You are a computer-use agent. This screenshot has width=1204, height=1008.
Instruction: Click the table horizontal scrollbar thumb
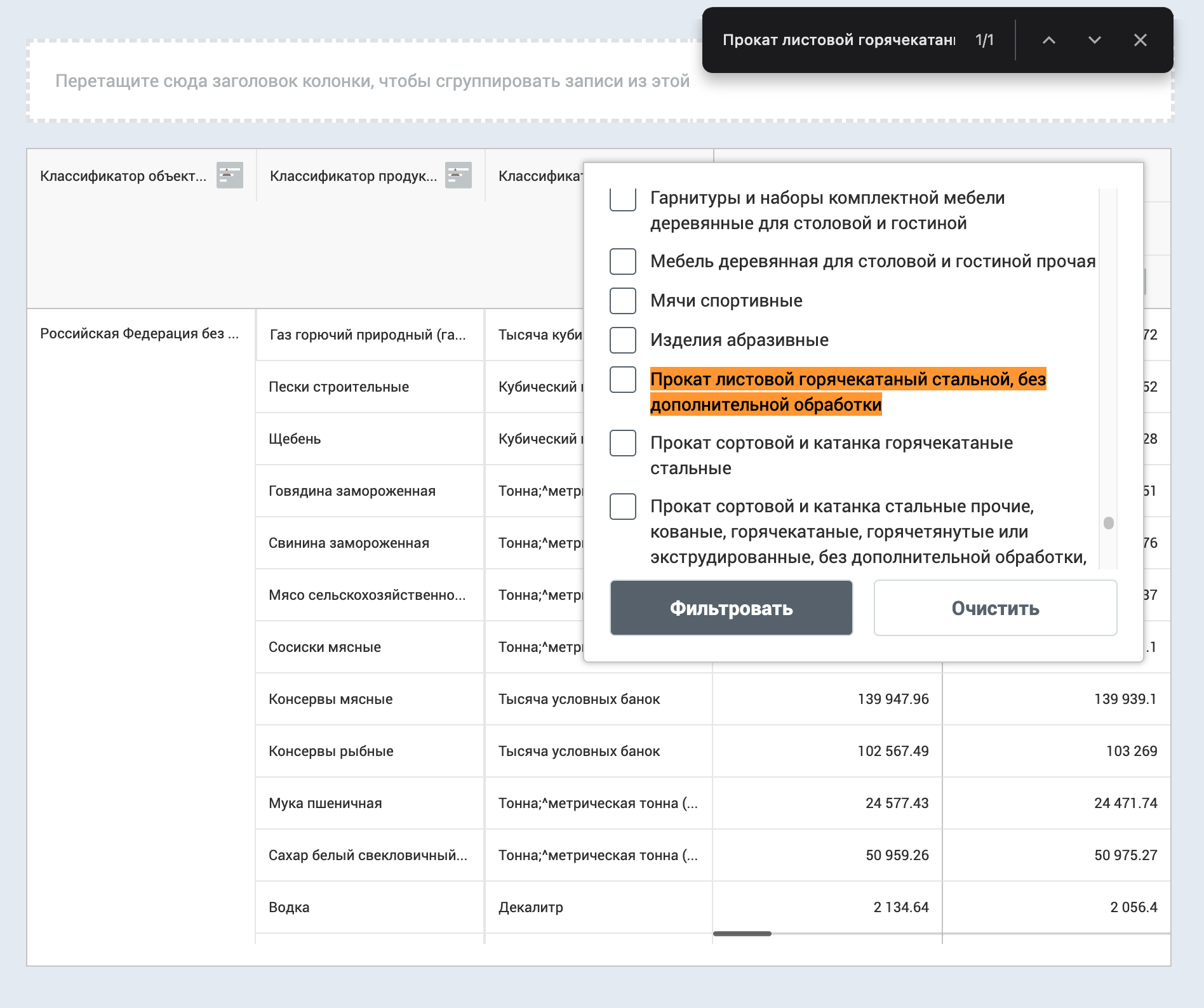[742, 934]
